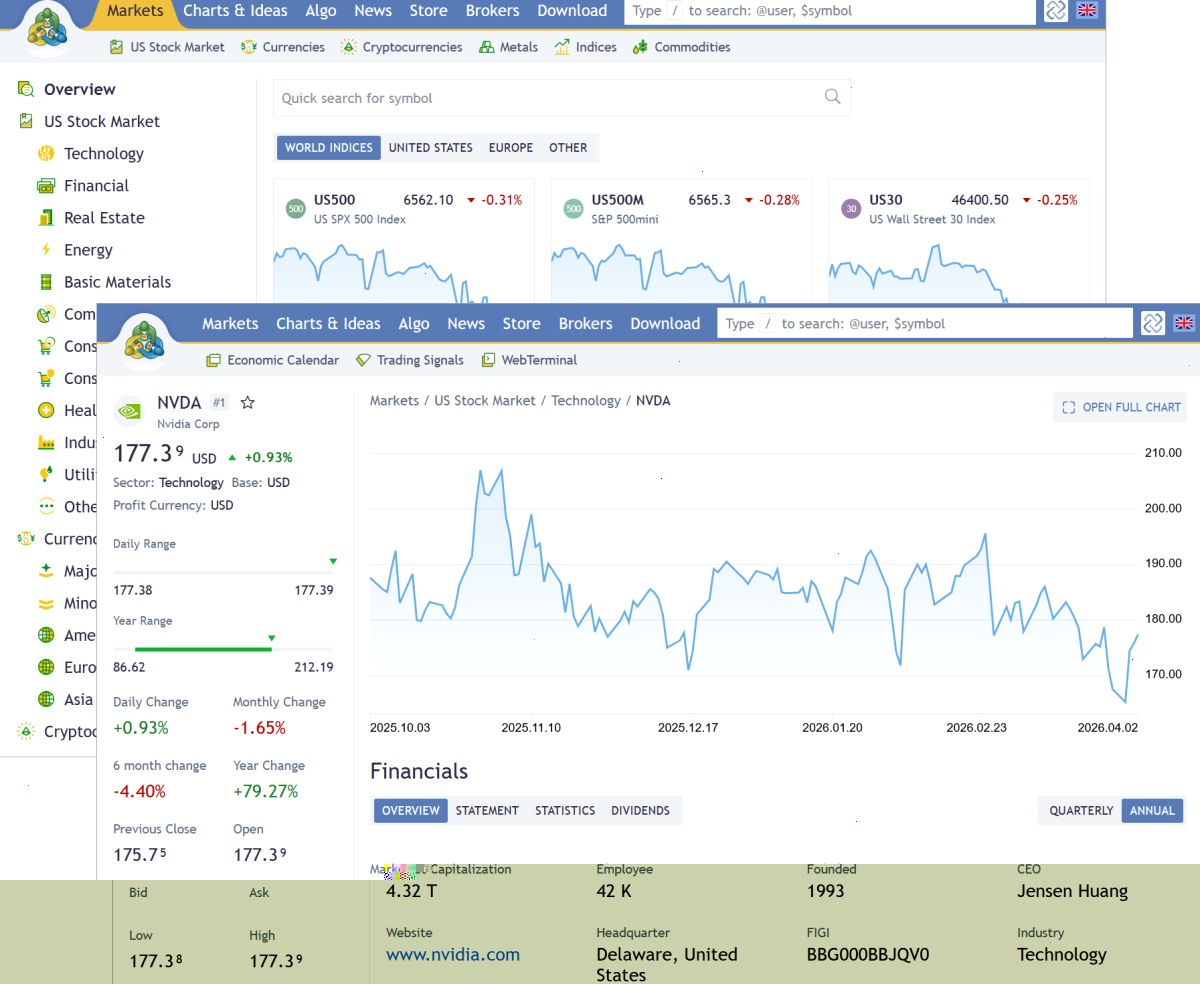This screenshot has width=1200, height=984.
Task: Open the STATISTICS financials tab
Action: 565,810
